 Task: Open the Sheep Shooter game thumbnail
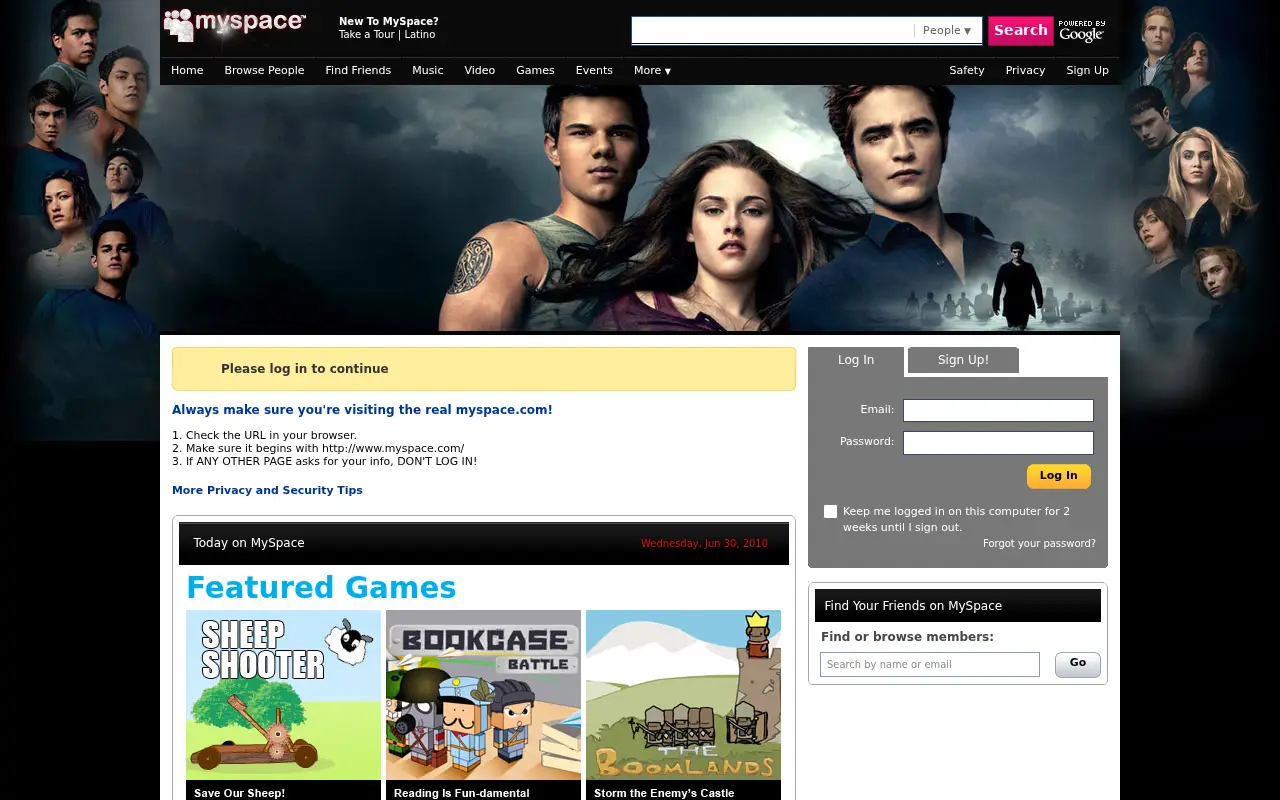coord(283,695)
